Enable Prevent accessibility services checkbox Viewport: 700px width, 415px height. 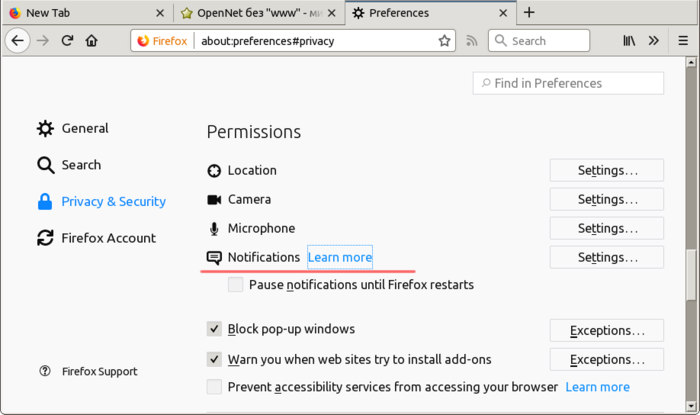tap(214, 387)
